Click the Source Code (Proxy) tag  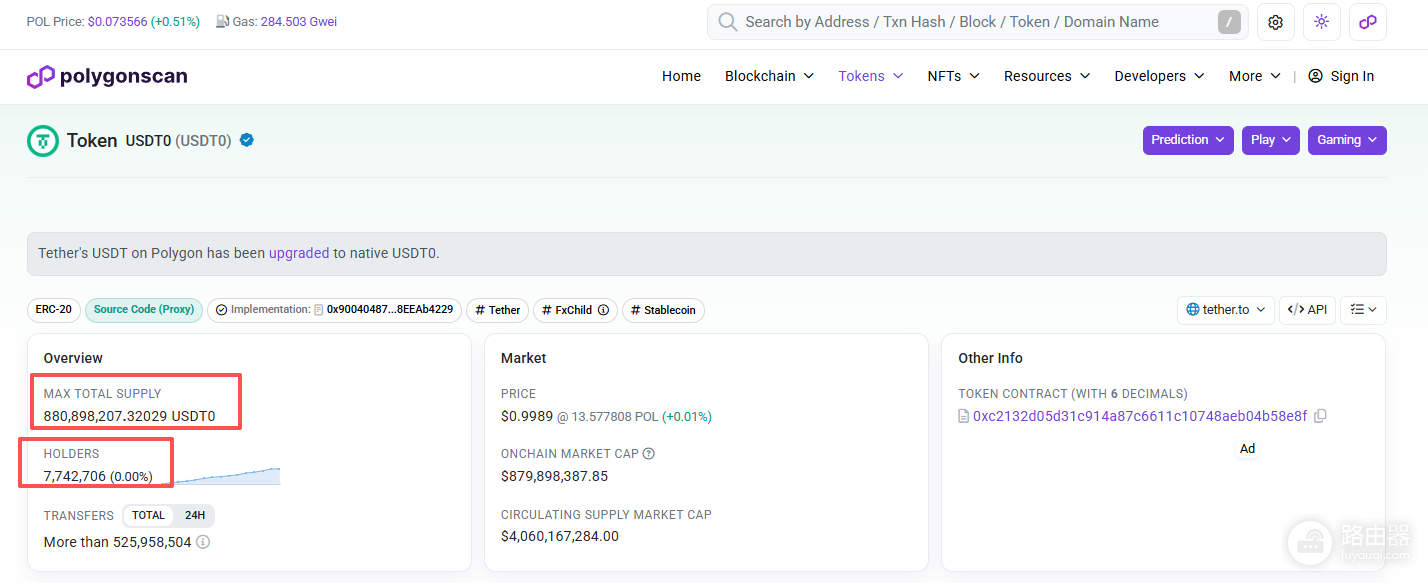click(144, 310)
